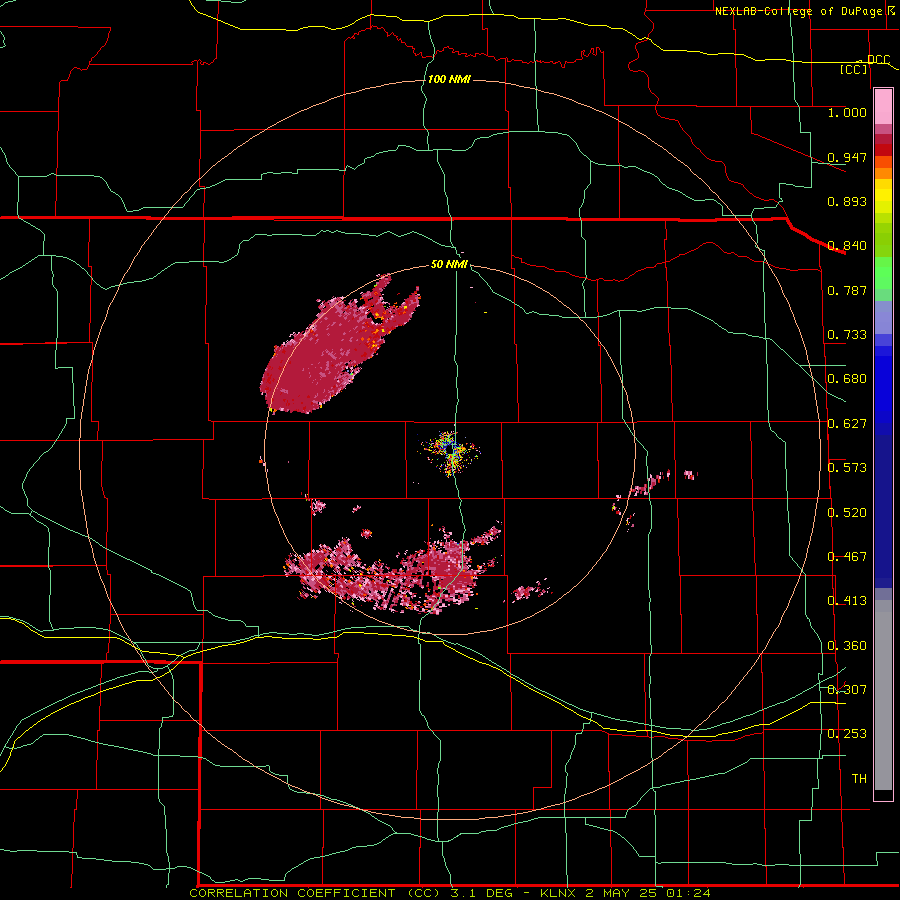Click the 0.467 scale value
This screenshot has height=900, width=900.
pos(847,556)
